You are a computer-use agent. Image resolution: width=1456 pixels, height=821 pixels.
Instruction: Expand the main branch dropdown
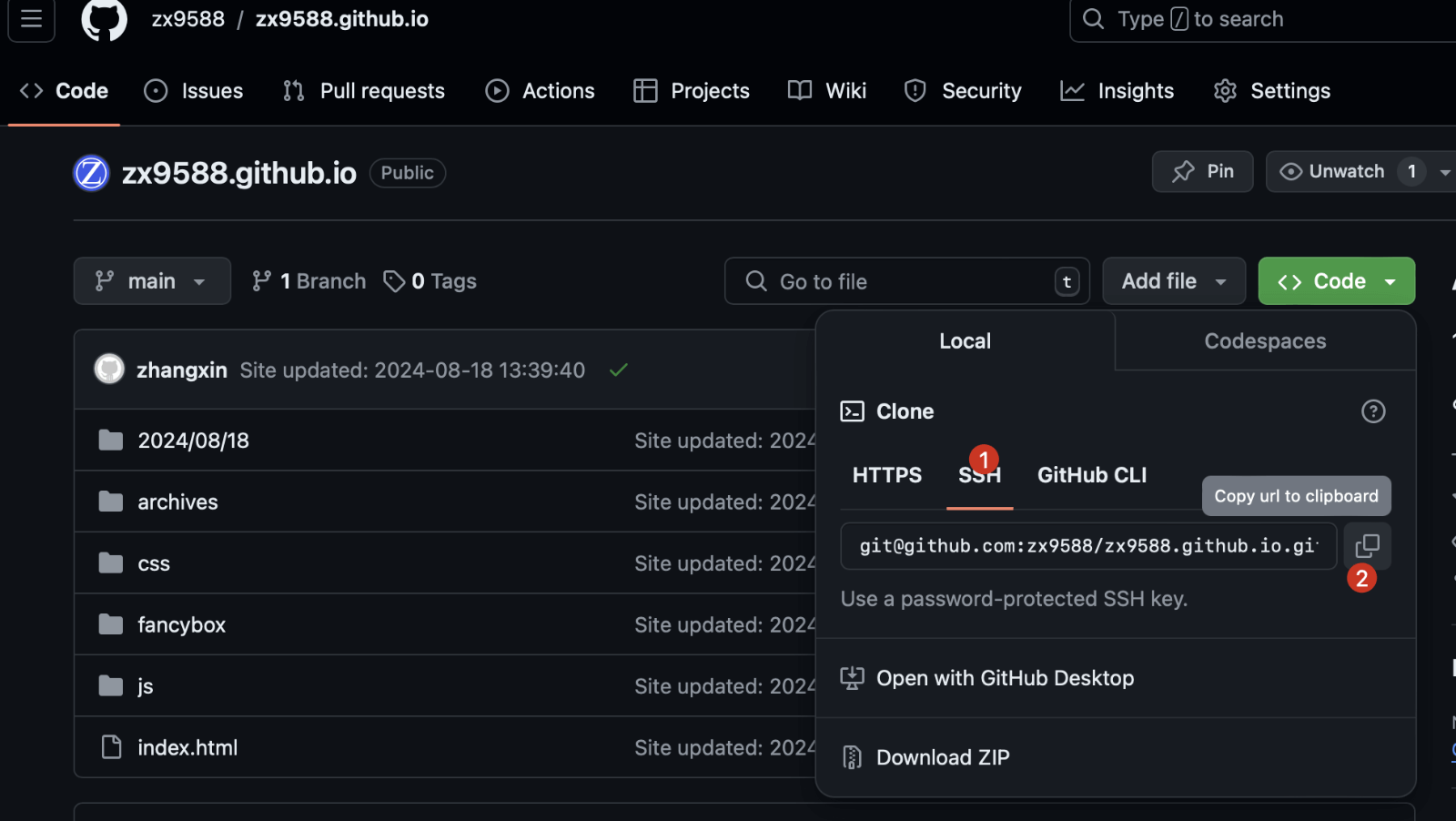152,281
